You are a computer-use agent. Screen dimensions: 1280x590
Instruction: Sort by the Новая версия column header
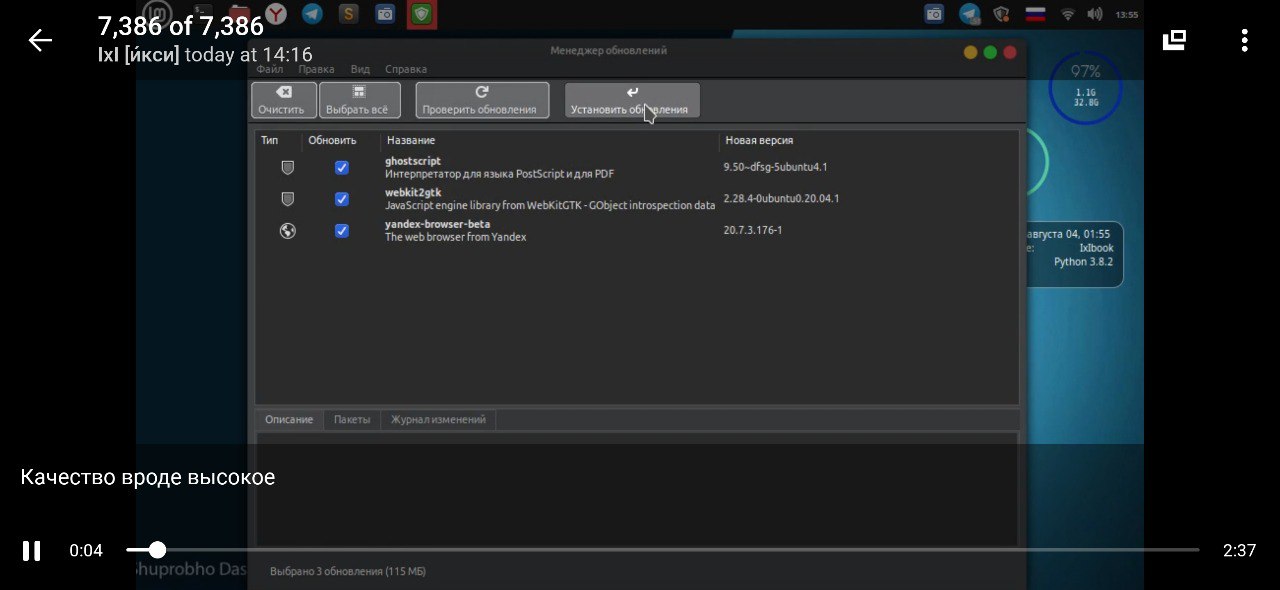(760, 140)
